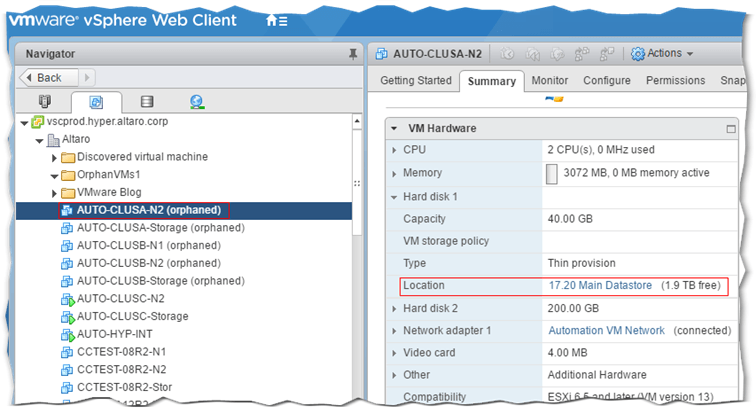Click the memory usage bar indicator
This screenshot has height=414, width=756.
click(552, 174)
